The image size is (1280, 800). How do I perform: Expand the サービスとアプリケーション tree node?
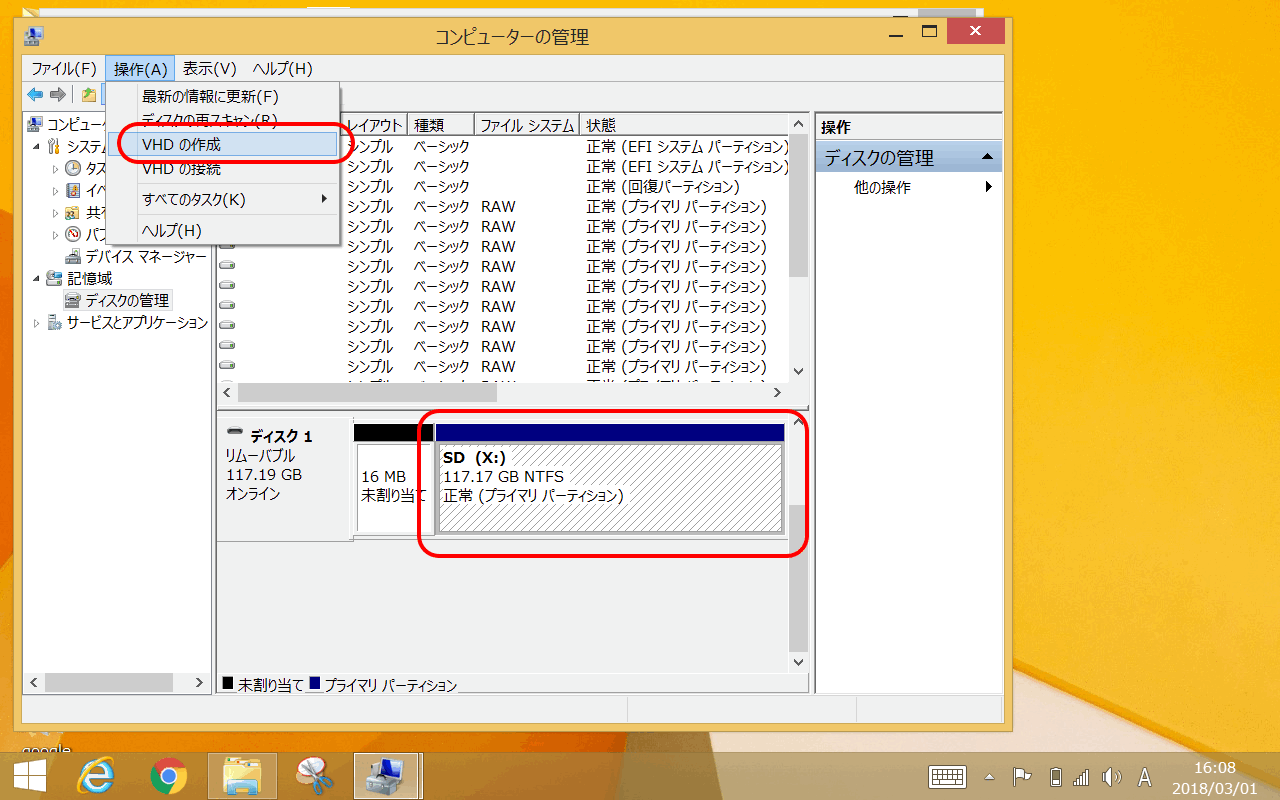pyautogui.click(x=37, y=323)
